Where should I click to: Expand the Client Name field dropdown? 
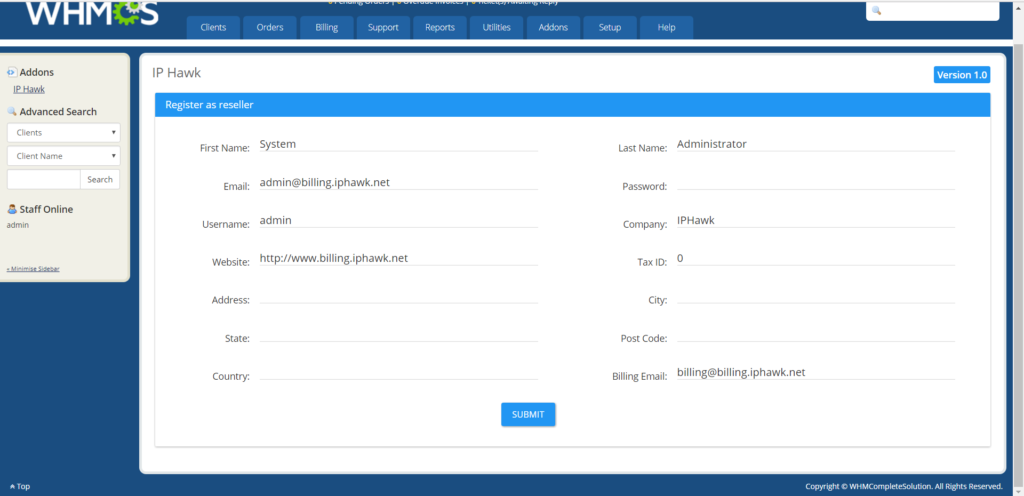point(64,156)
